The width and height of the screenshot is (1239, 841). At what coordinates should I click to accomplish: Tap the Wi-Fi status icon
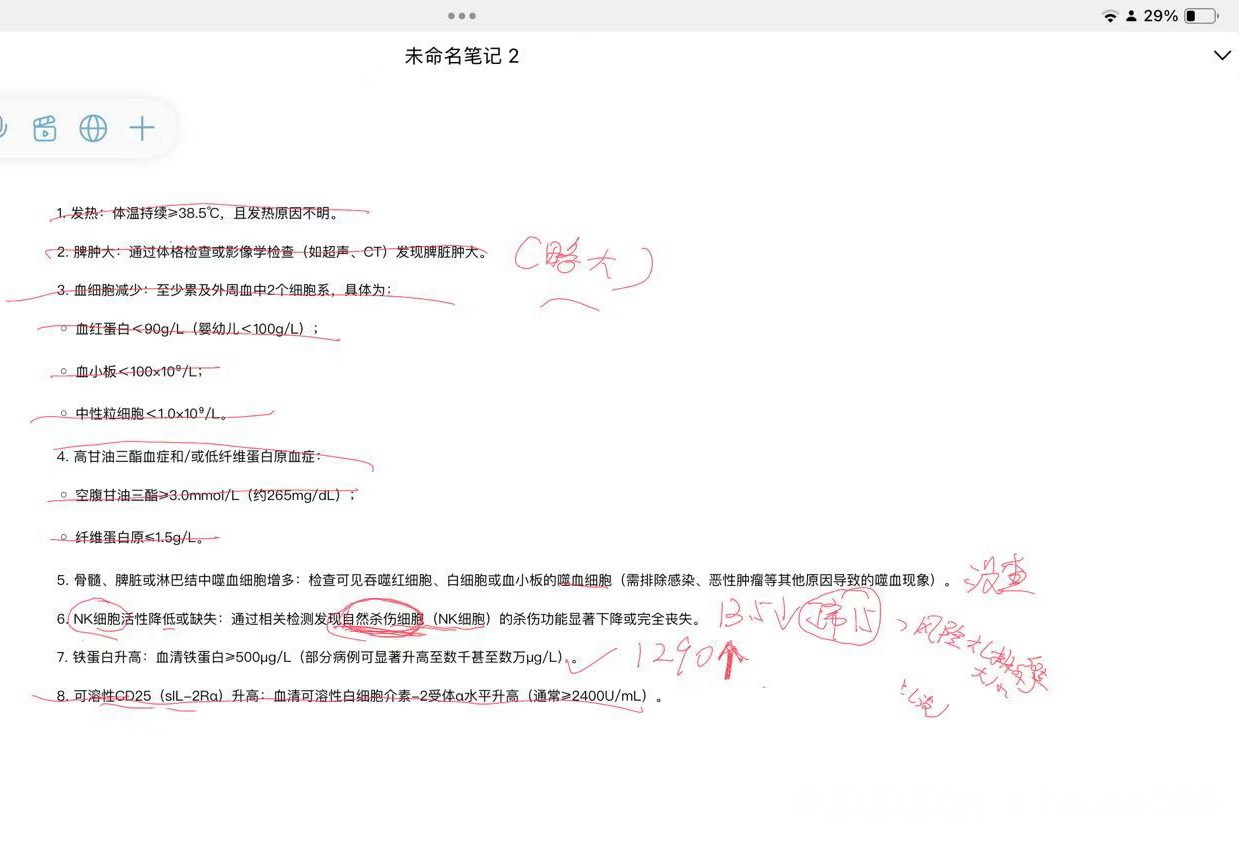tap(1110, 16)
